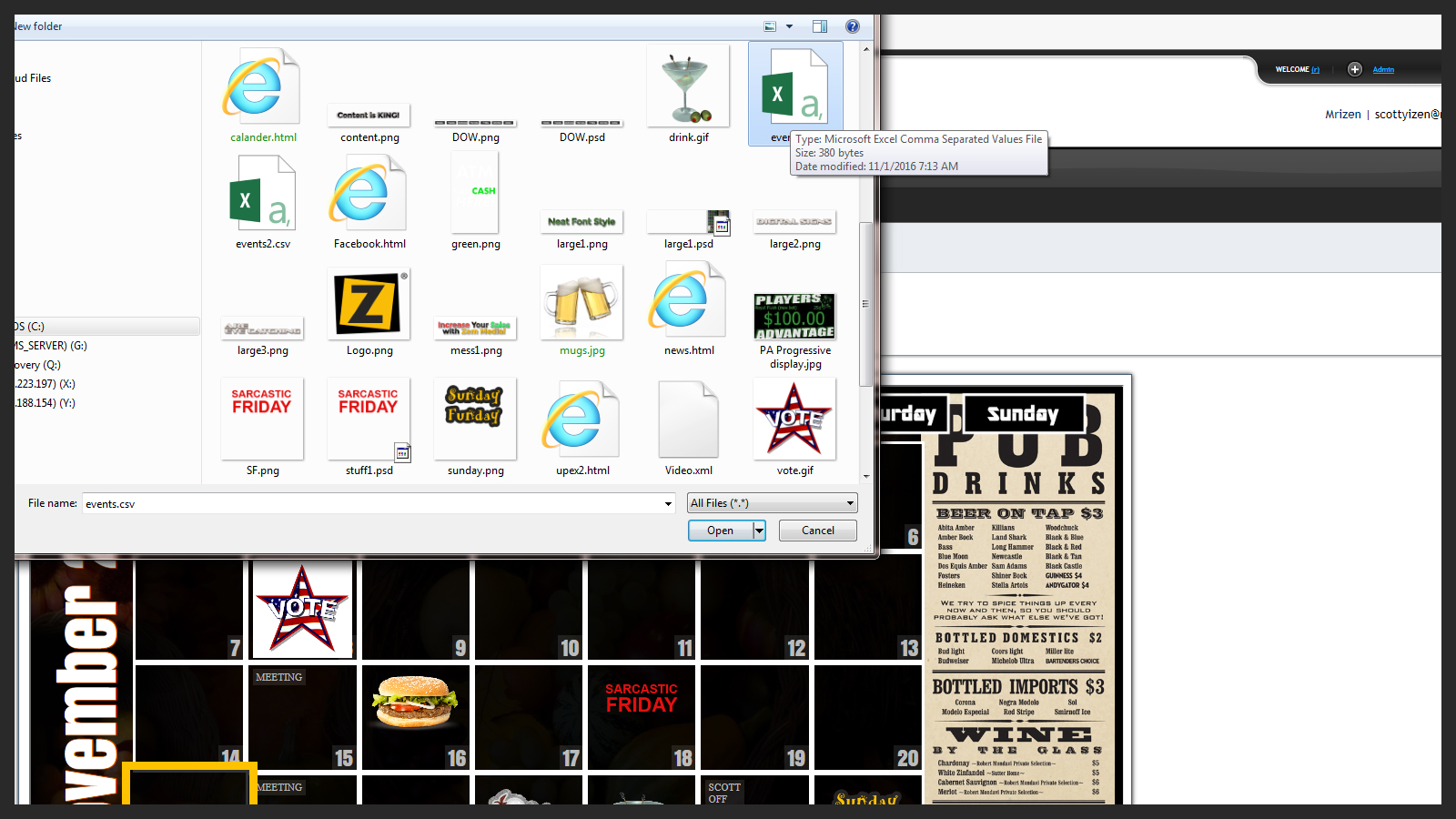Click the File name input field

tap(371, 503)
